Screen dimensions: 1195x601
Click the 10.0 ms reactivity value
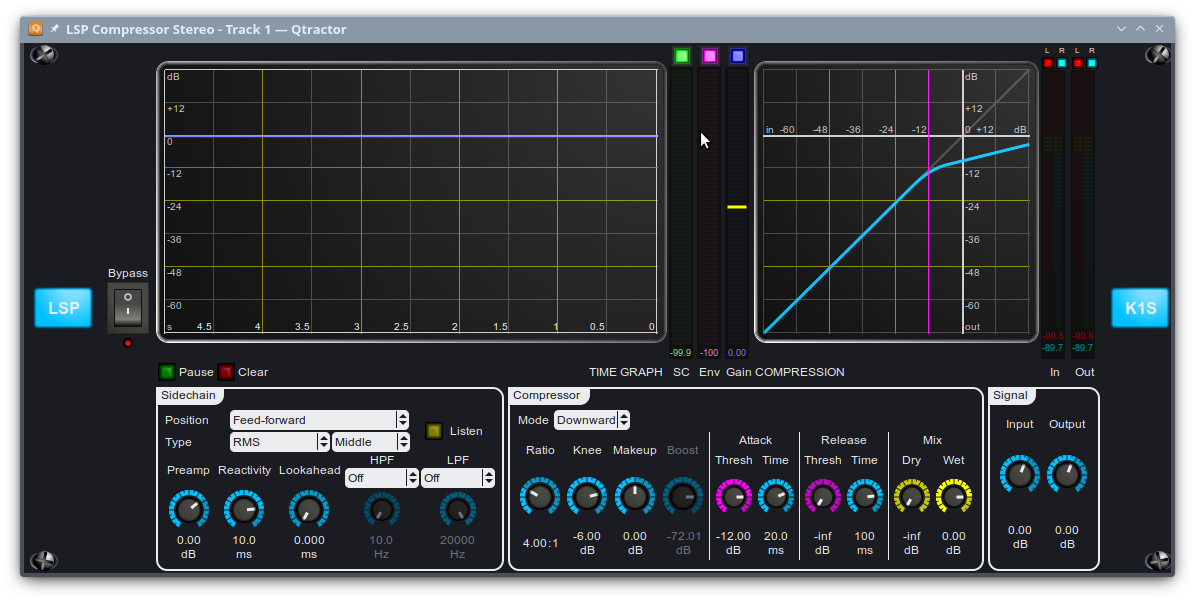(244, 540)
